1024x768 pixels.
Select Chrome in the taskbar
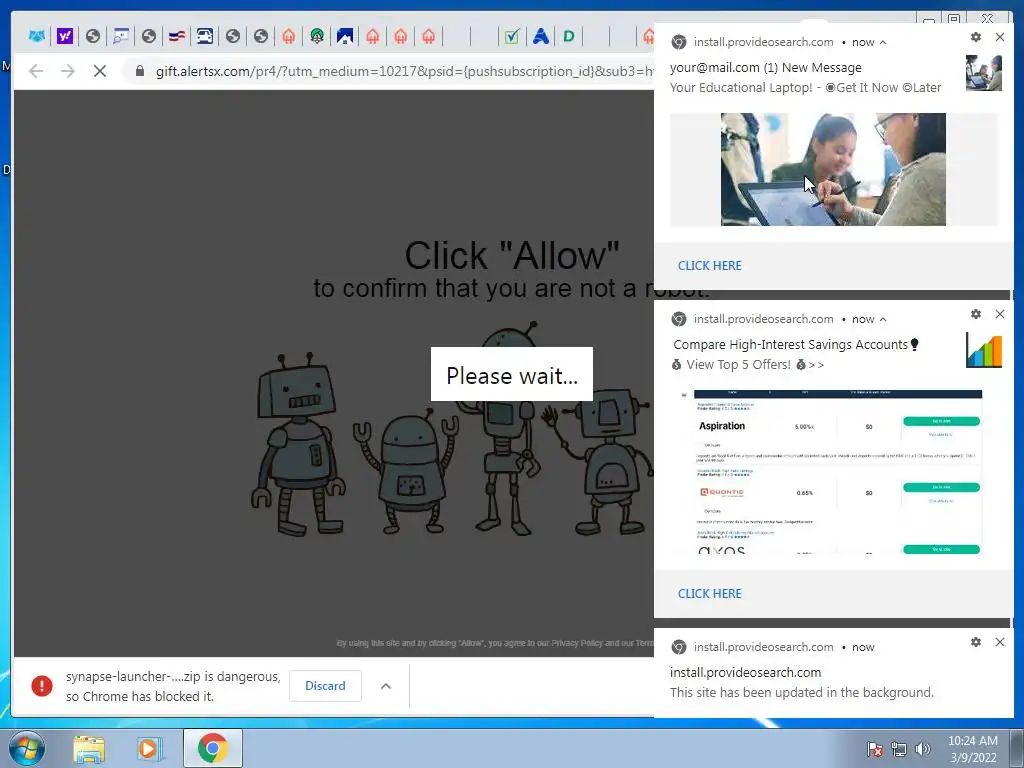(213, 748)
